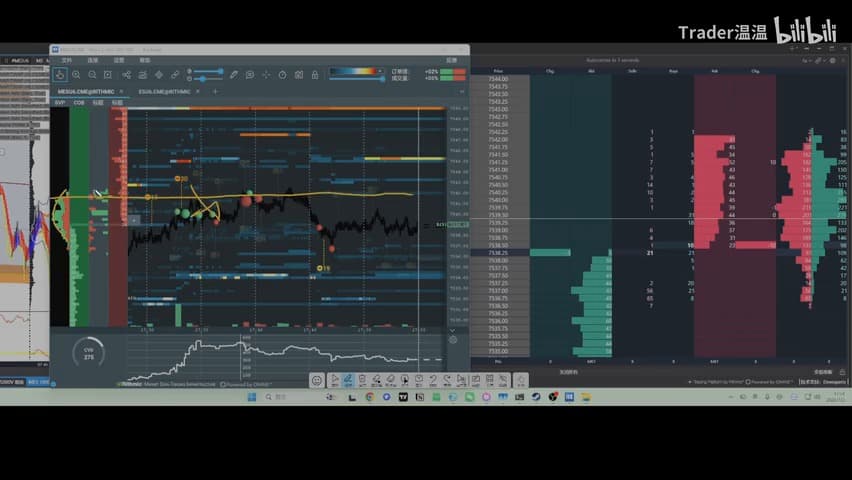
Task: Click highlighted price row 7538.25
Action: (x=499, y=253)
